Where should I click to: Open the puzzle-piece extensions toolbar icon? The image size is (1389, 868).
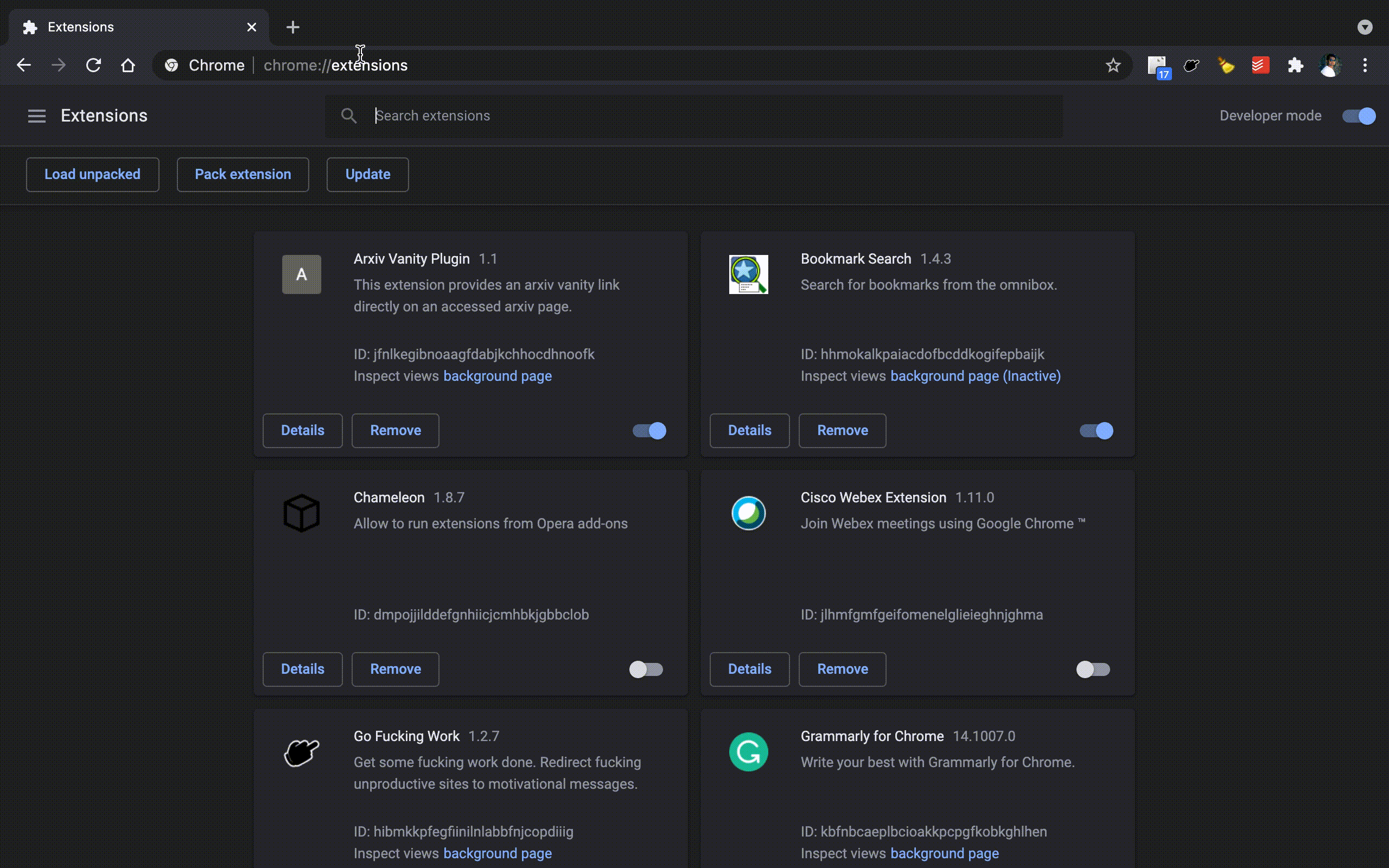click(x=1296, y=66)
